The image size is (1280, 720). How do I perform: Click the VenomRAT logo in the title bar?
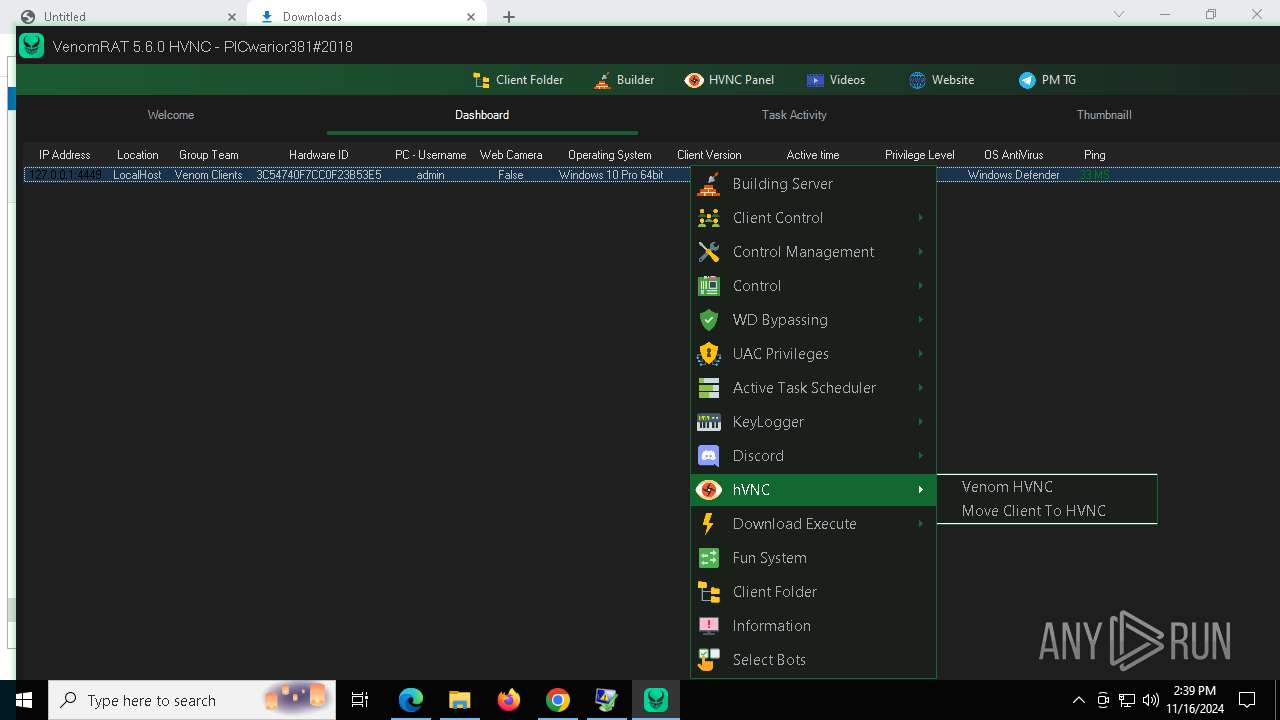[32, 46]
